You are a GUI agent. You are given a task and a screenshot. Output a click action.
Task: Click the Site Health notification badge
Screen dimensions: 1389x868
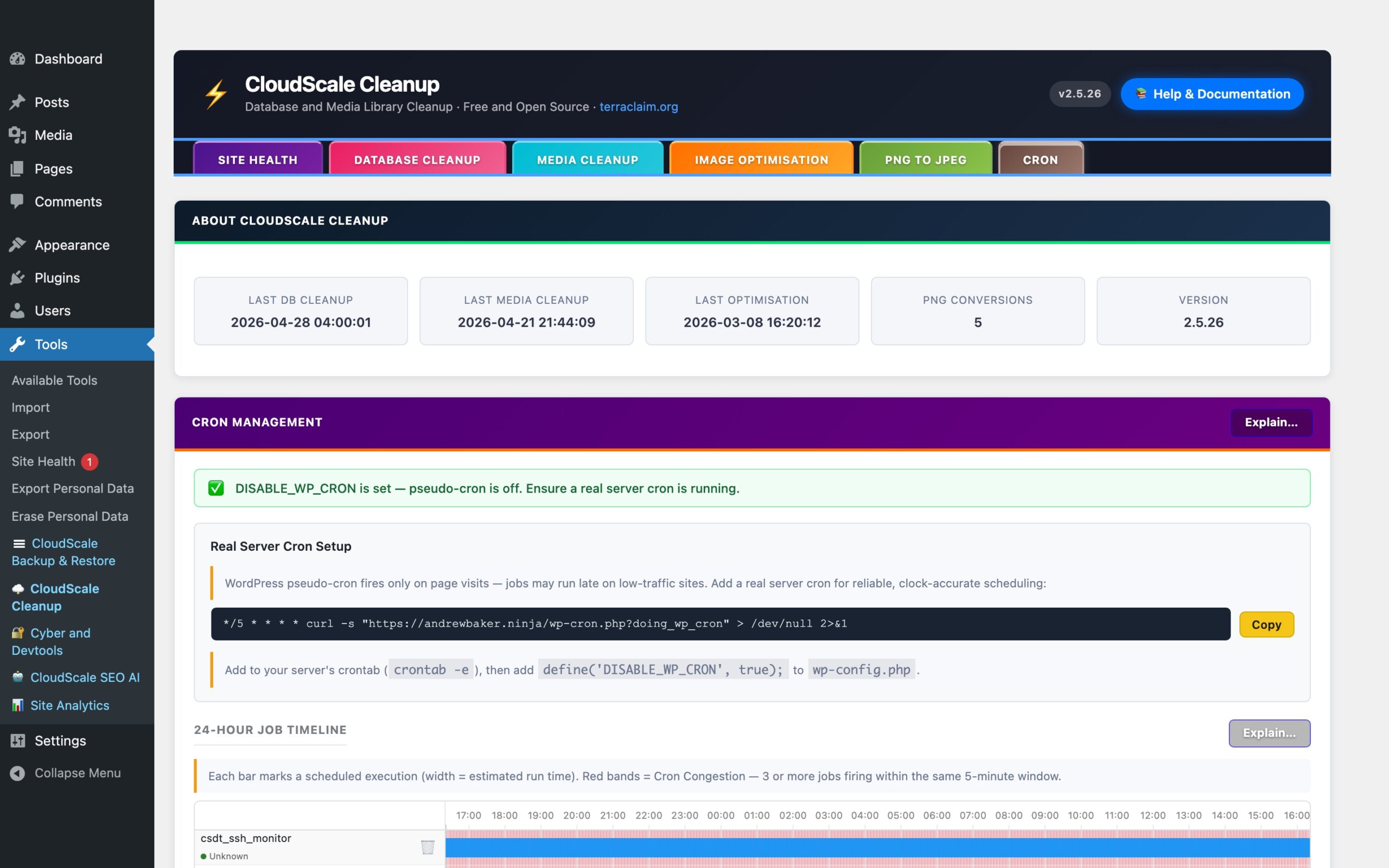90,462
